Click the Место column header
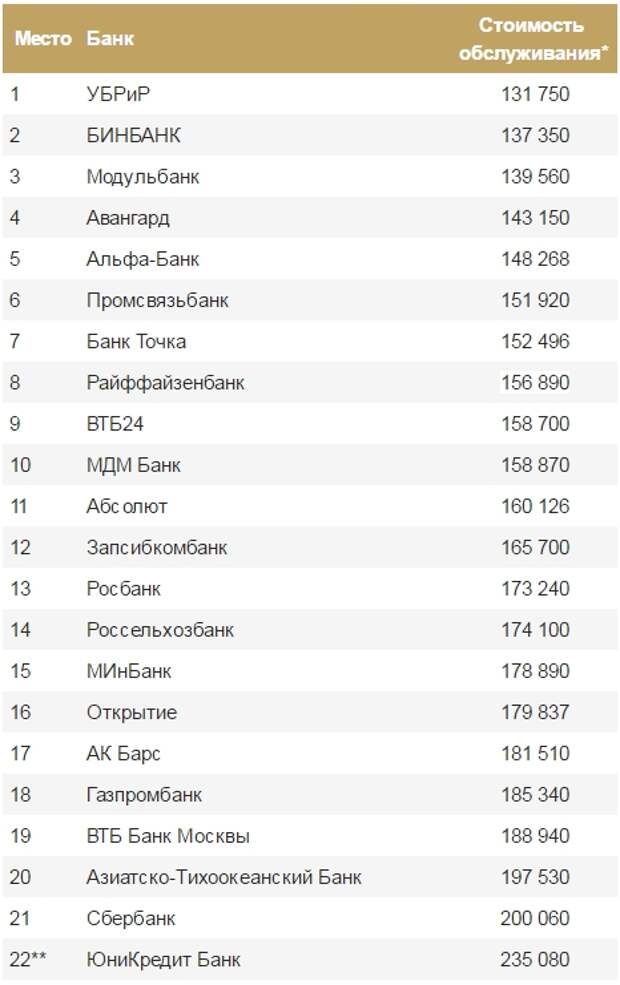 (x=43, y=38)
